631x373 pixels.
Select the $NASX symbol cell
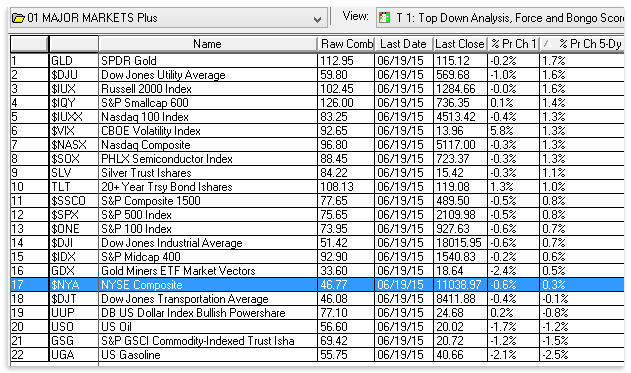point(74,145)
